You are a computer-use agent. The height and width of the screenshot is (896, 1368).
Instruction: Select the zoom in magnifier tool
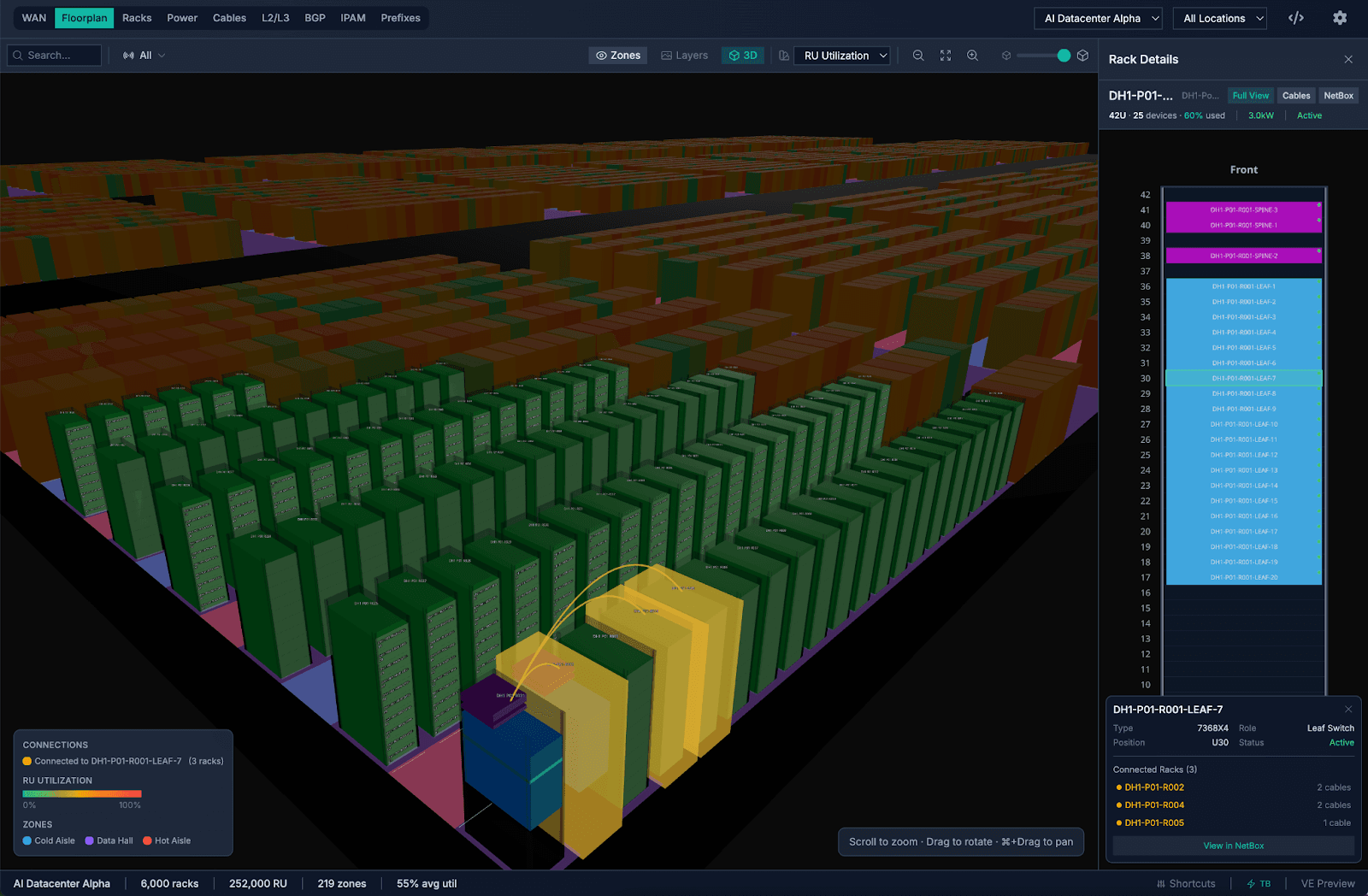[972, 55]
